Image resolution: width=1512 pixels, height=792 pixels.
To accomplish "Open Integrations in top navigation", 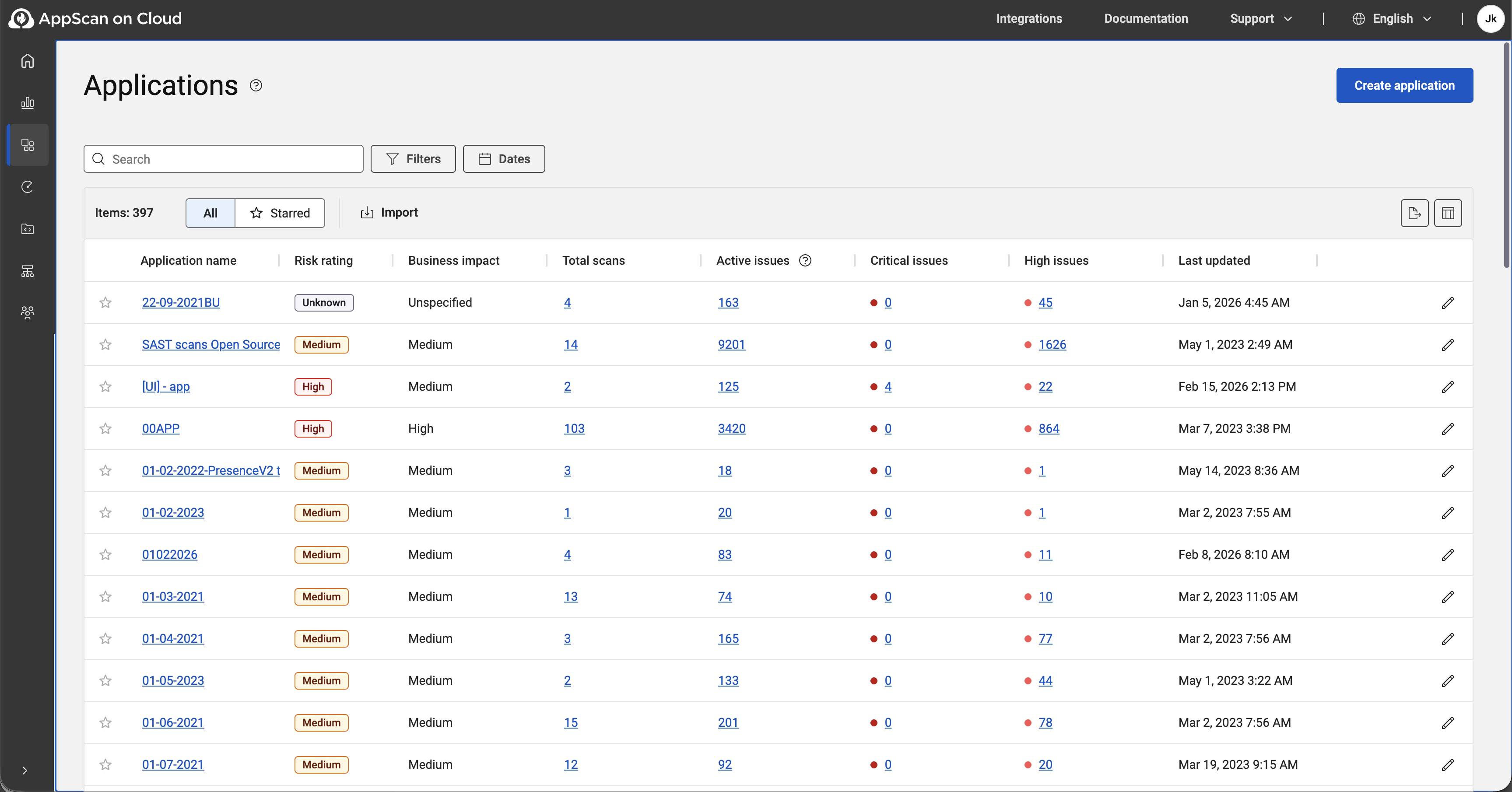I will click(1028, 19).
